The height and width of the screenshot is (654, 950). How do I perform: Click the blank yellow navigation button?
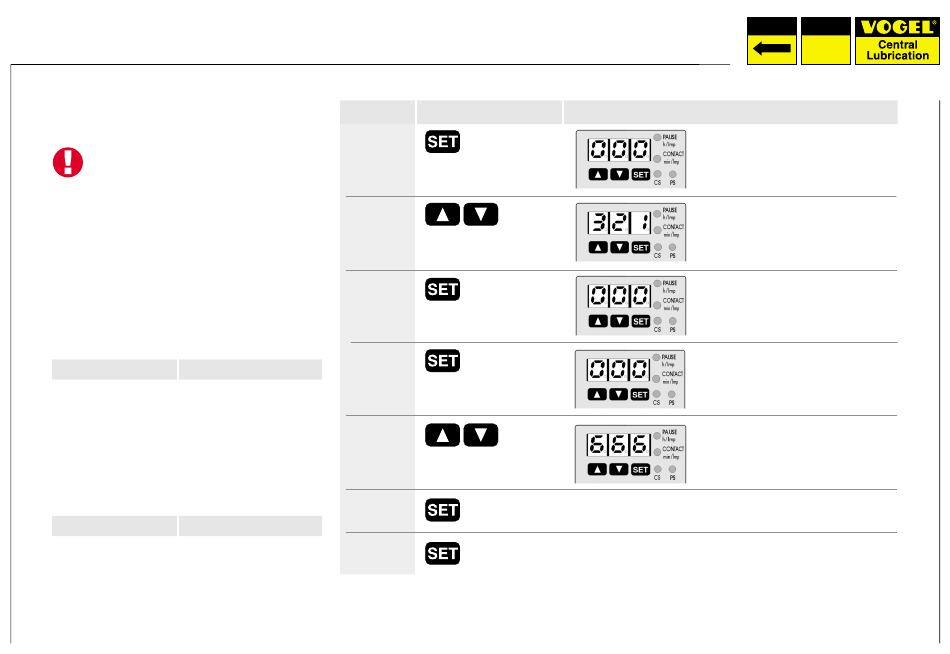[825, 41]
